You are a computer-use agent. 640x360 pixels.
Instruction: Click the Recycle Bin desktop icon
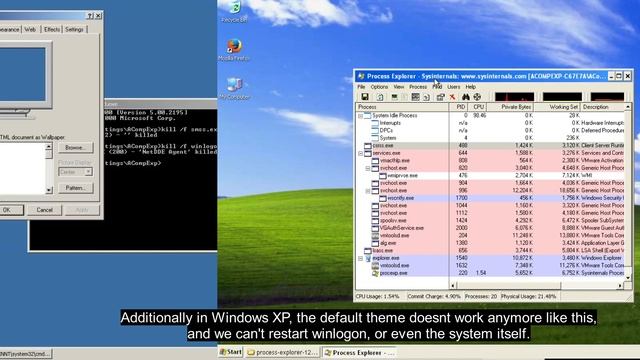[234, 11]
